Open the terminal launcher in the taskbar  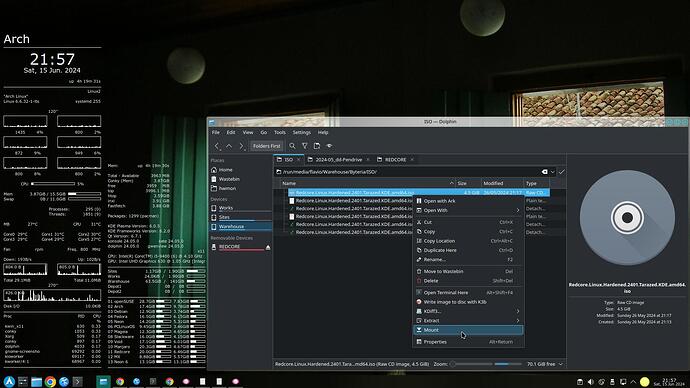77,382
